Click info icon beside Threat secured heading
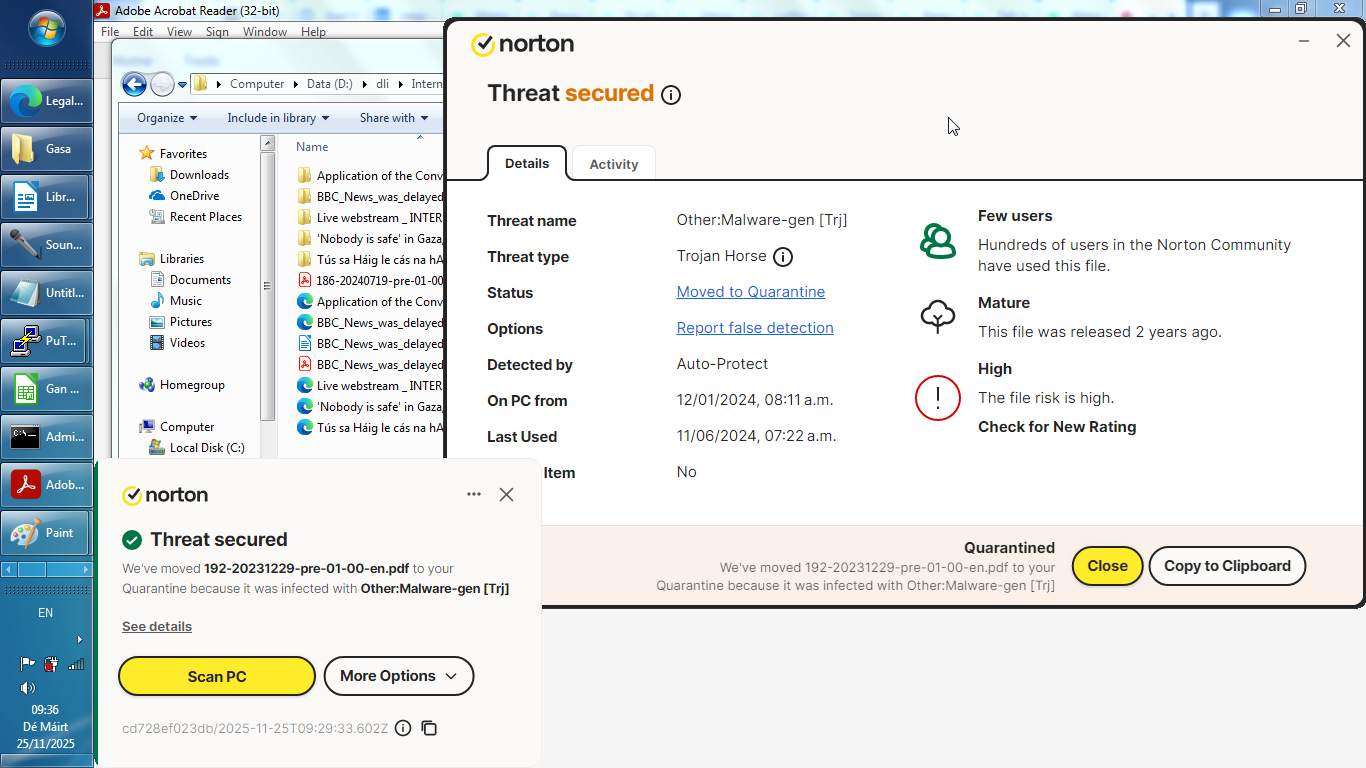The width and height of the screenshot is (1366, 768). [x=671, y=95]
